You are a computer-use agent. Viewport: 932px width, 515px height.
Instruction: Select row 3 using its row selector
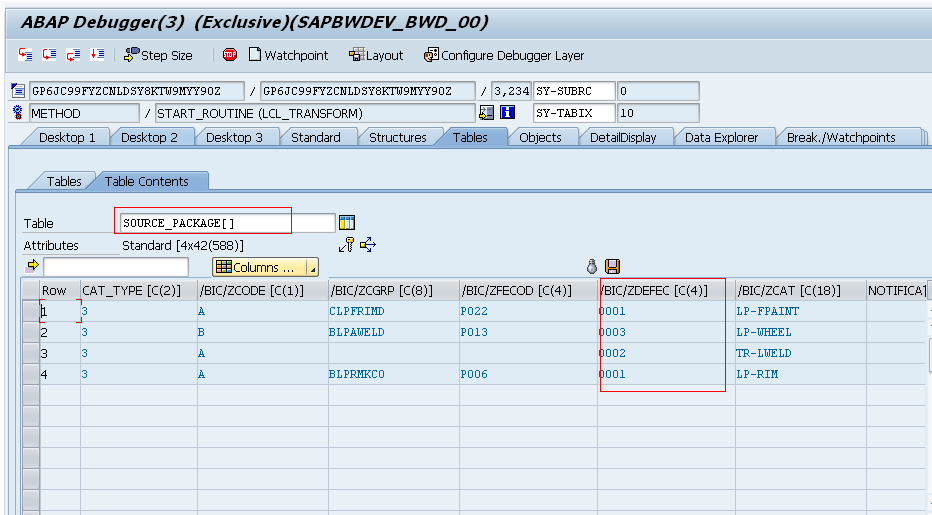(x=30, y=353)
